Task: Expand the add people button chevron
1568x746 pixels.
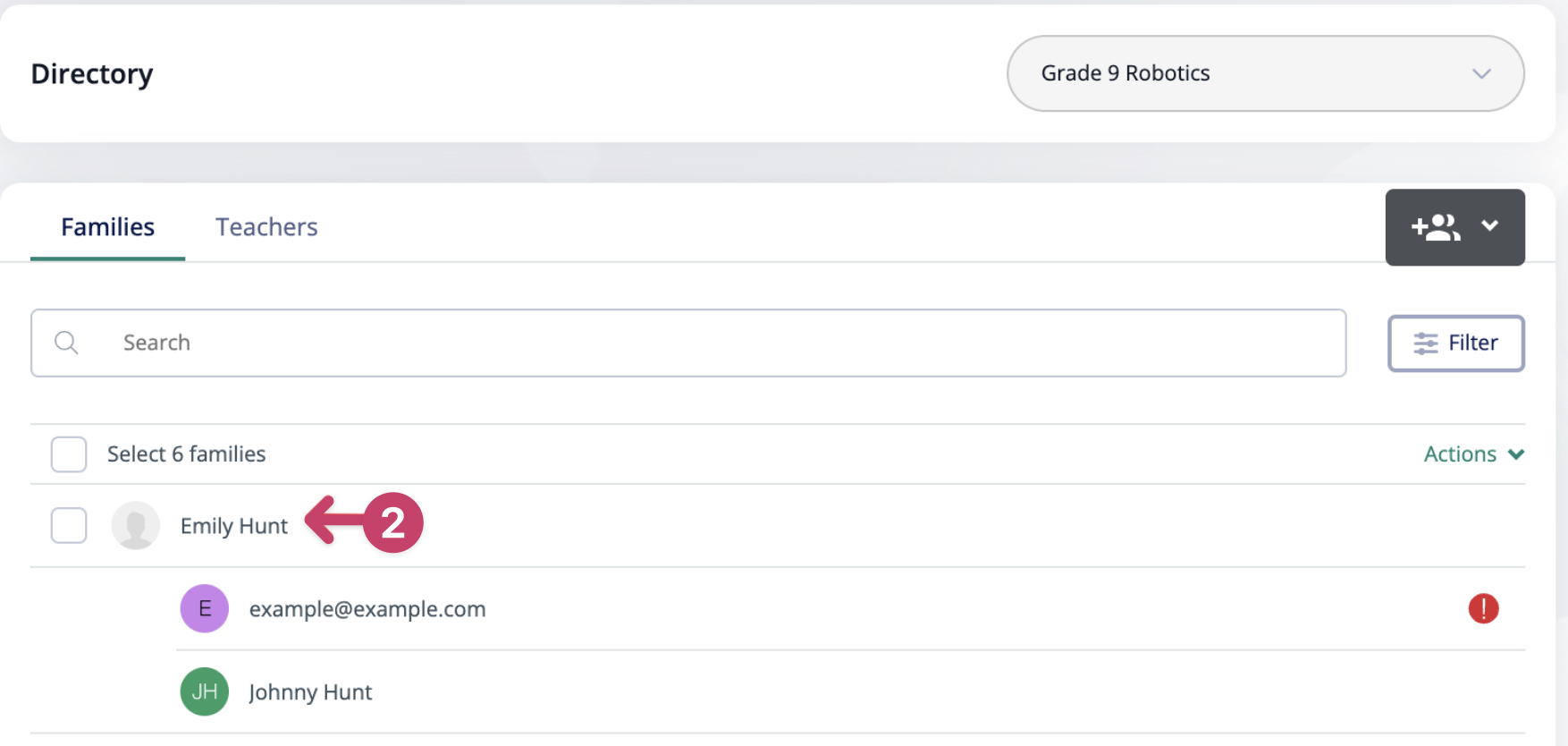Action: coord(1489,225)
